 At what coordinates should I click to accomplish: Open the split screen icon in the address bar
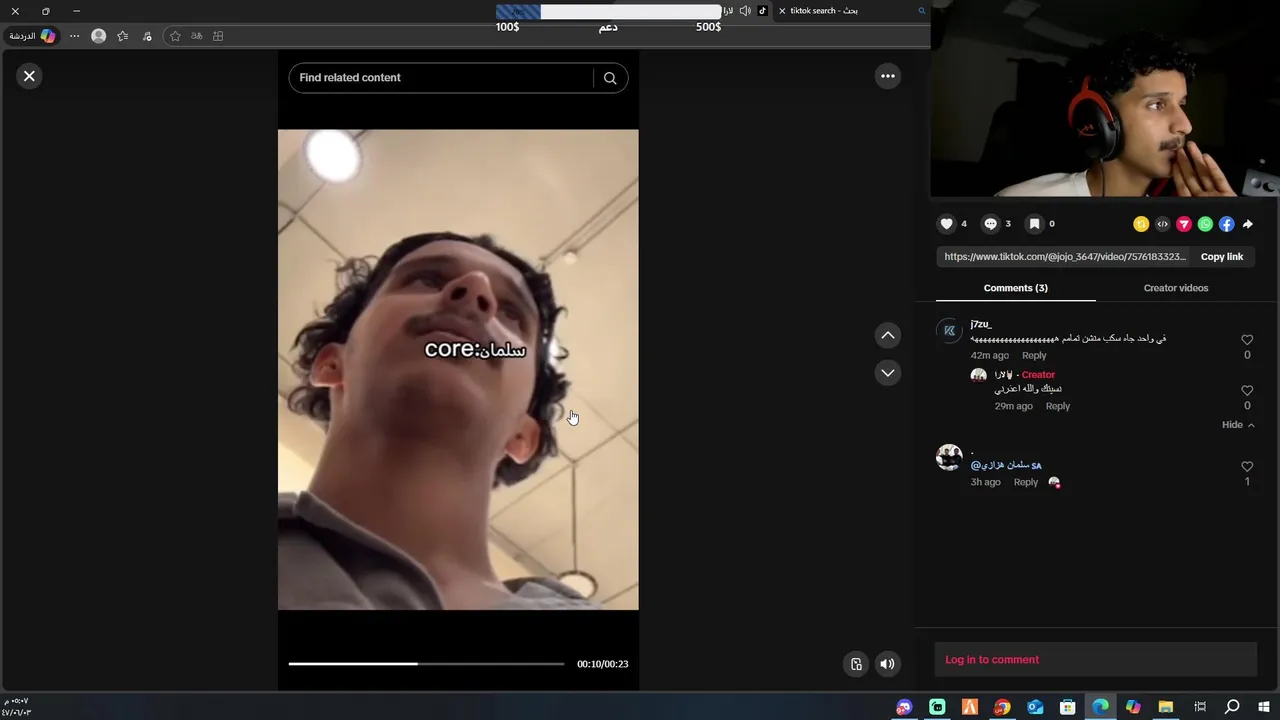(218, 36)
